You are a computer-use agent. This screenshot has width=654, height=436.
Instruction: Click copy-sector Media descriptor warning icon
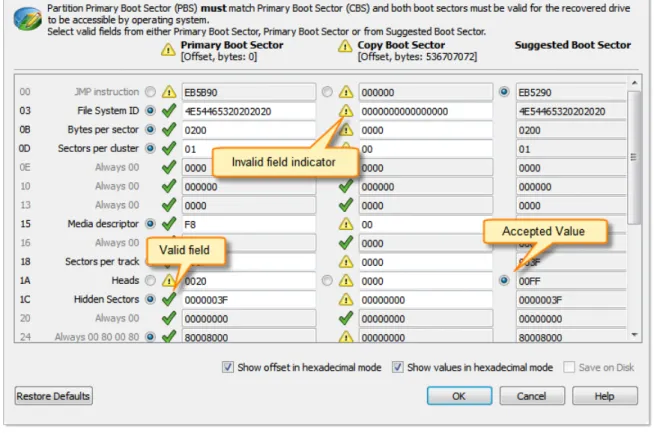(346, 224)
